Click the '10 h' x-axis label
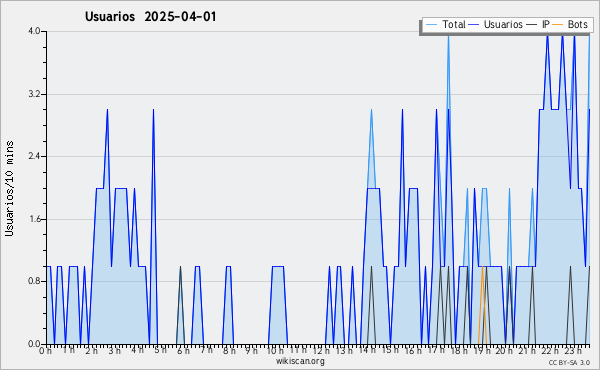 (275, 350)
